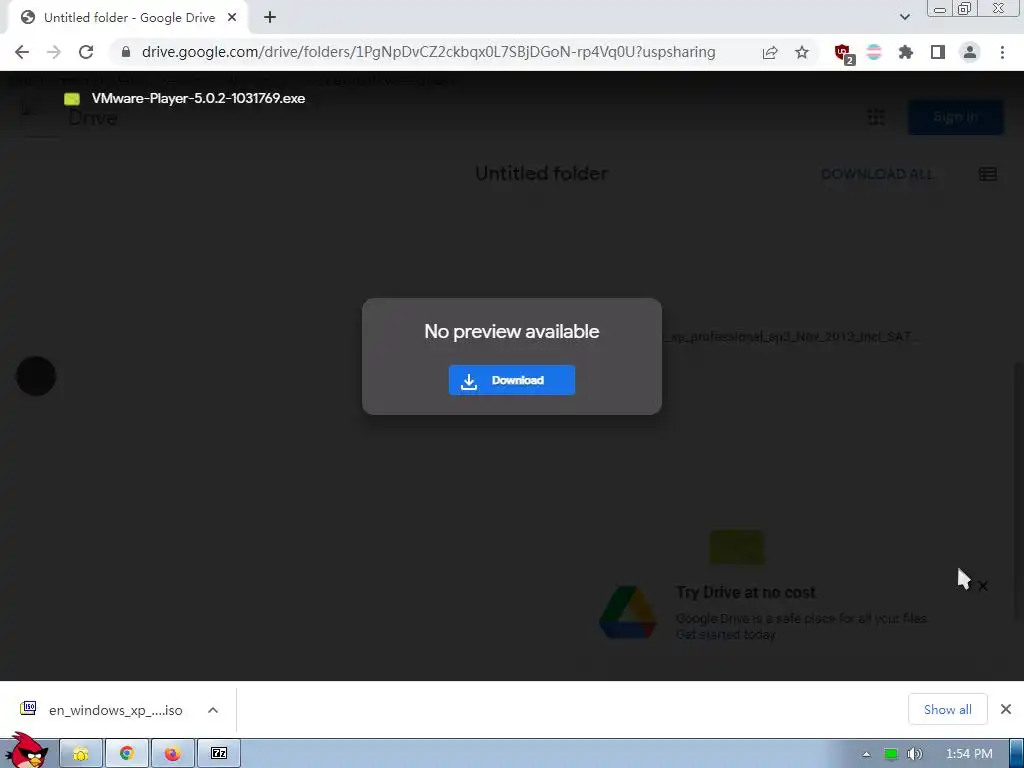The height and width of the screenshot is (768, 1024).
Task: Open the volume speaker tray icon
Action: 915,754
